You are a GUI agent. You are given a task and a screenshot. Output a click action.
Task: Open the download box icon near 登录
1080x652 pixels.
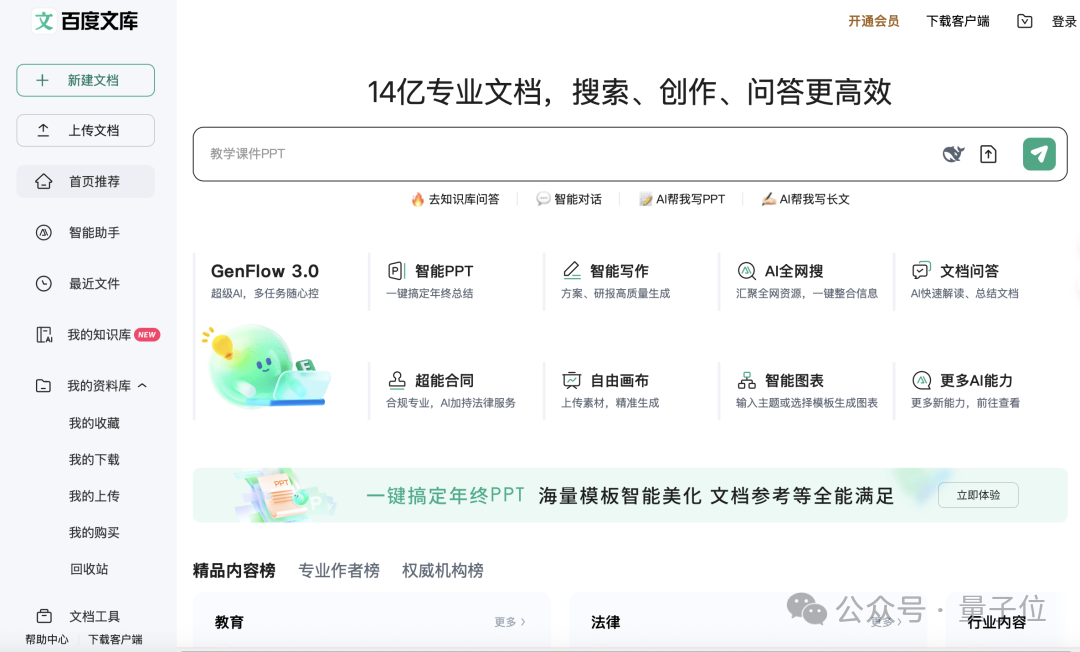coord(1025,21)
